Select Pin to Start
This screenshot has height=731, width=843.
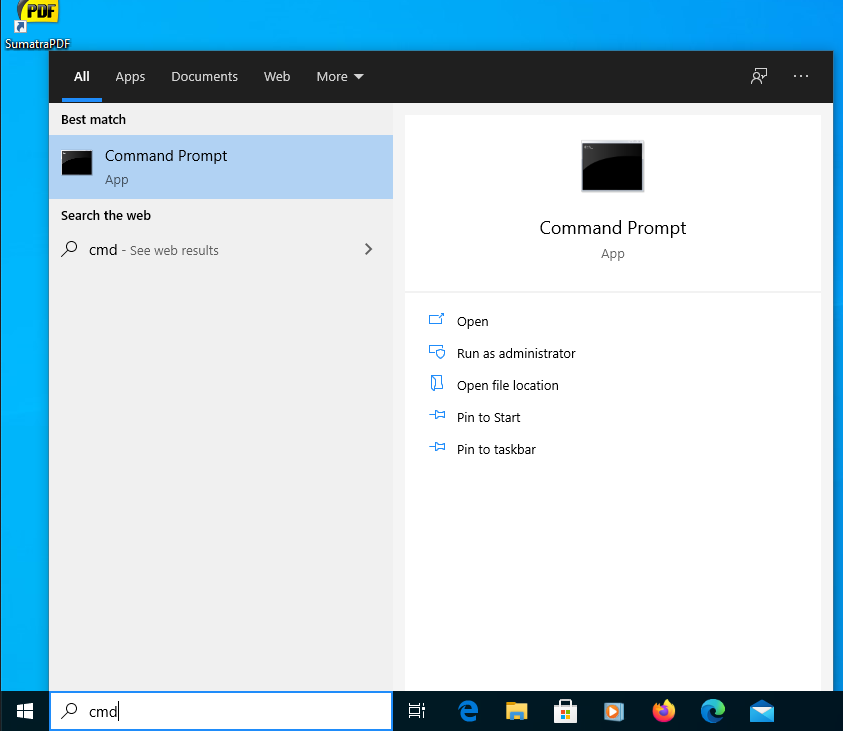488,417
